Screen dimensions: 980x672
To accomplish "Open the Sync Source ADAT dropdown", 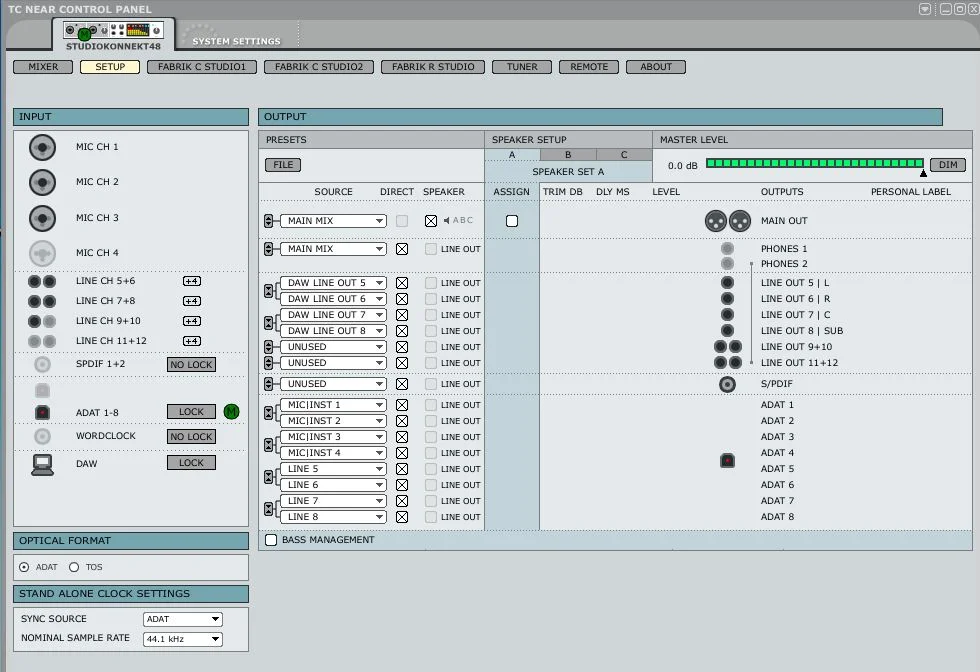I will pos(182,619).
